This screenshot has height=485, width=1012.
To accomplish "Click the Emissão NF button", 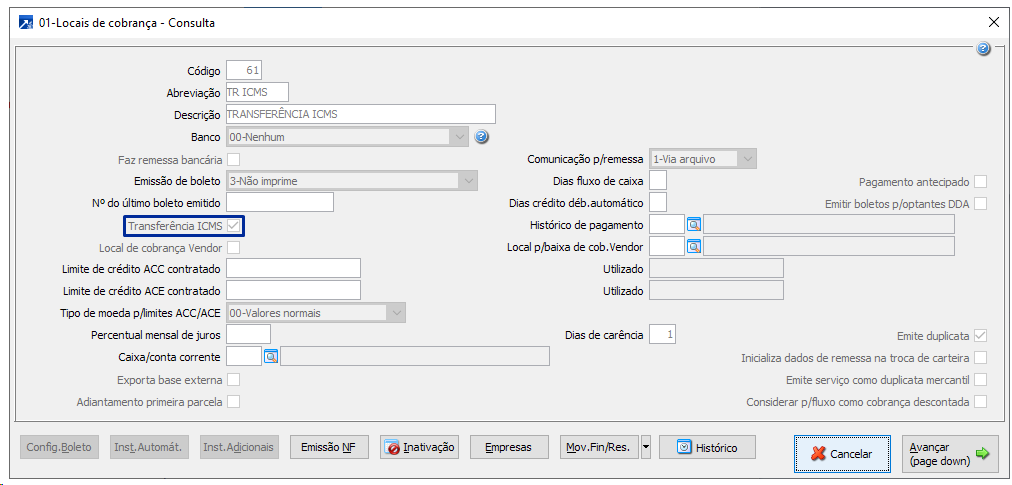I will pos(328,447).
